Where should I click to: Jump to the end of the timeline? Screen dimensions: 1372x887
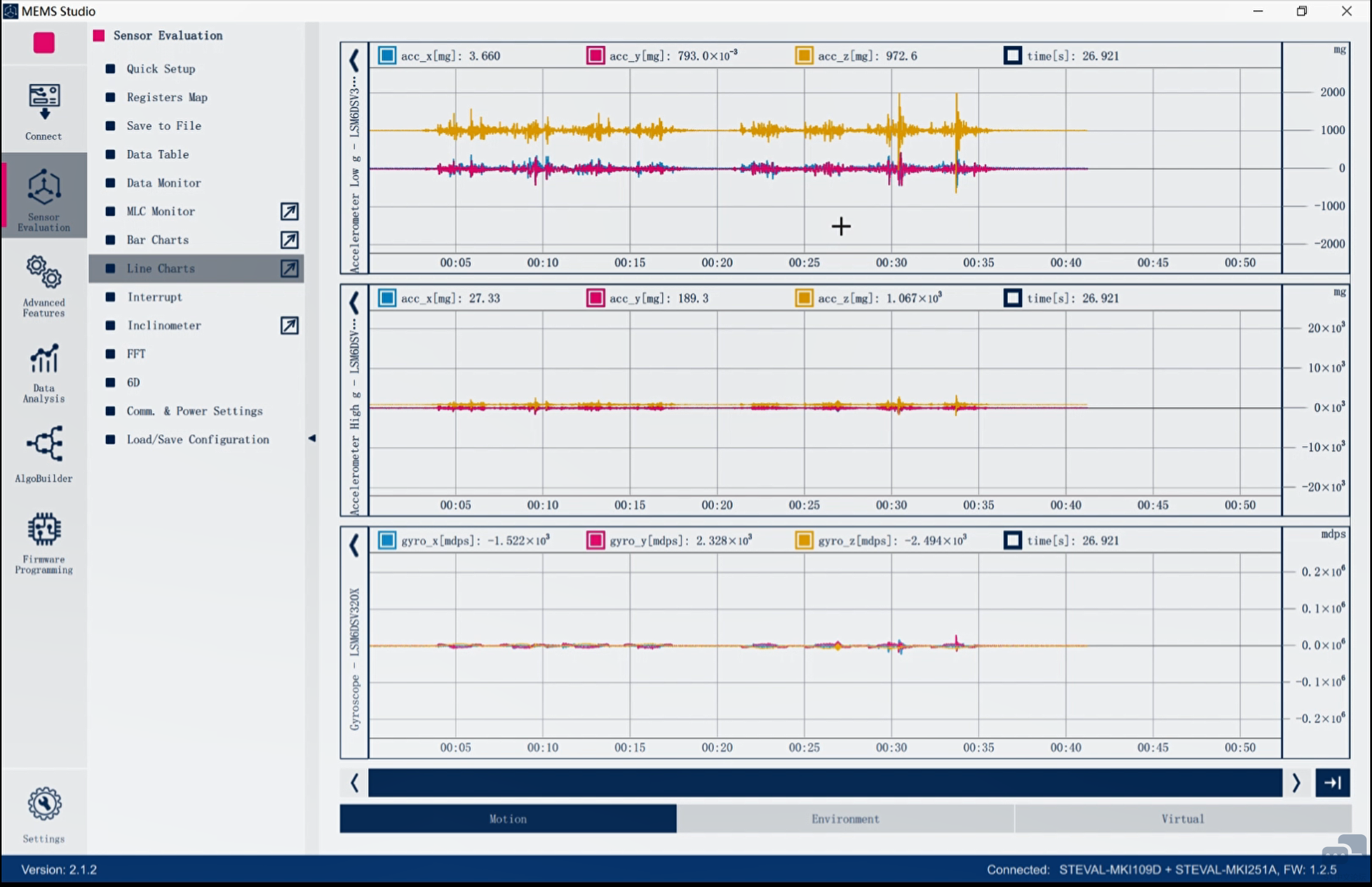(x=1332, y=783)
